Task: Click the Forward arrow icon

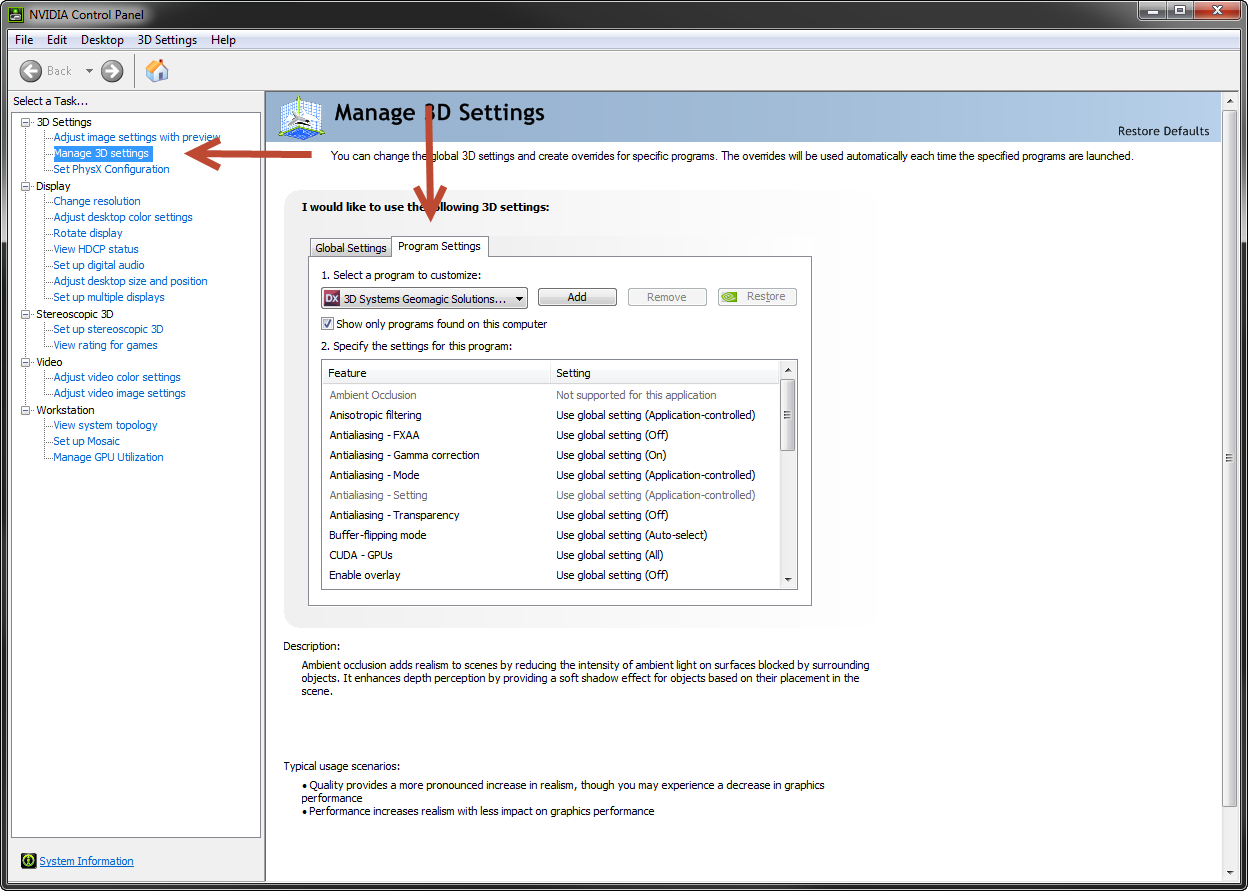Action: [112, 71]
